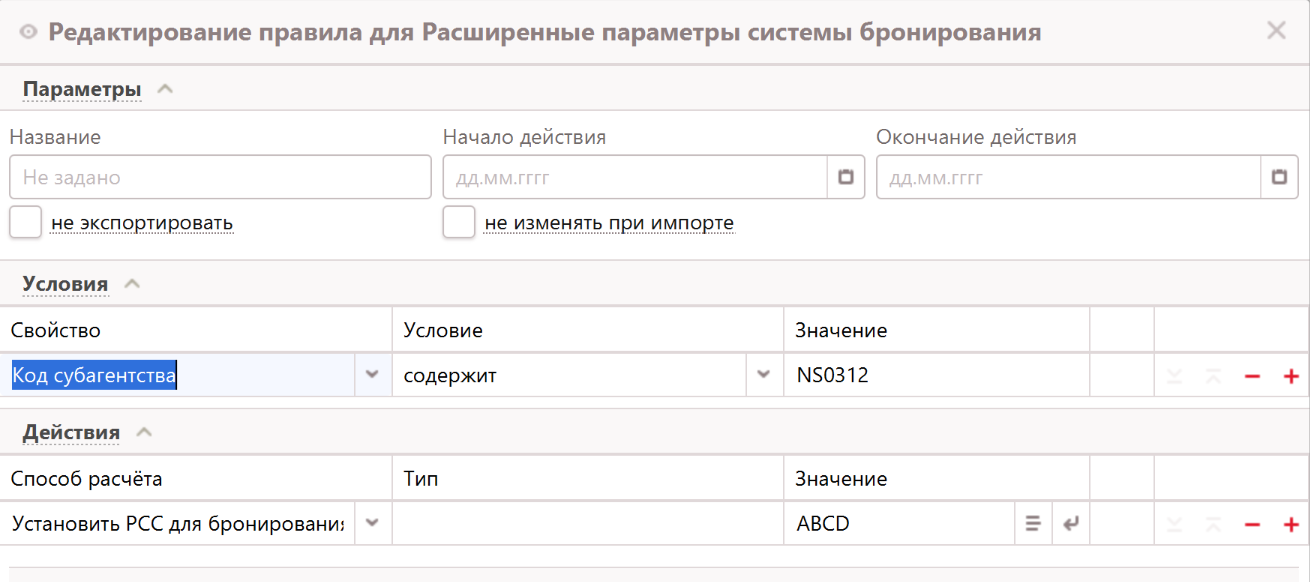1310x582 pixels.
Task: Collapse the Условия section
Action: (132, 284)
